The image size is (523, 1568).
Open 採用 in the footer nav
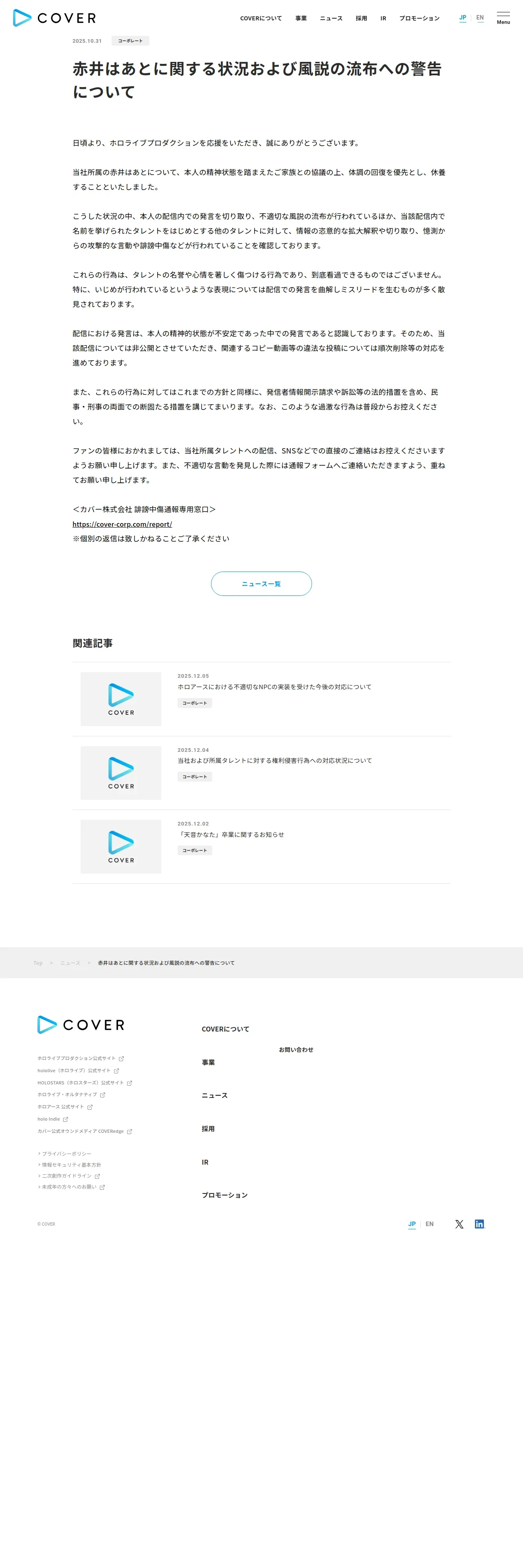click(208, 1129)
